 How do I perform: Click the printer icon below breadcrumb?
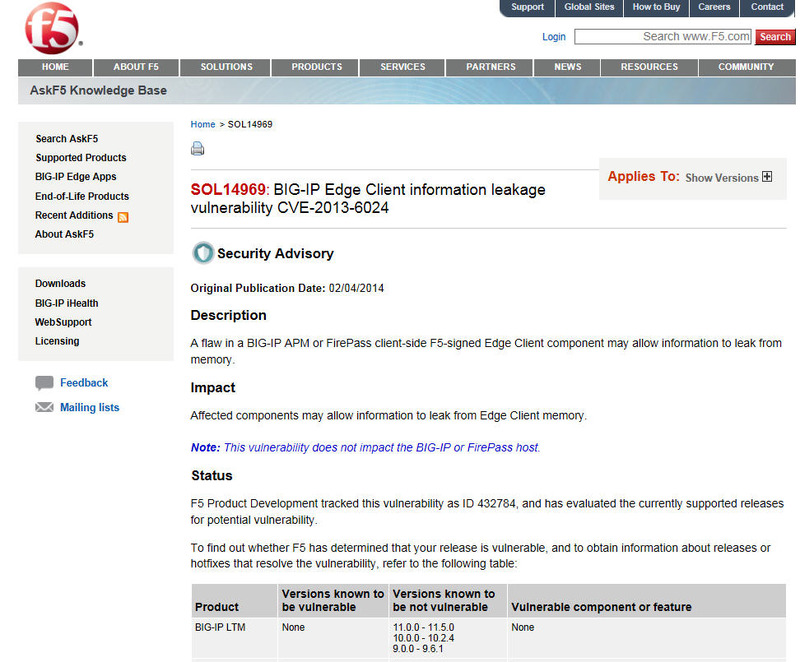pyautogui.click(x=198, y=149)
